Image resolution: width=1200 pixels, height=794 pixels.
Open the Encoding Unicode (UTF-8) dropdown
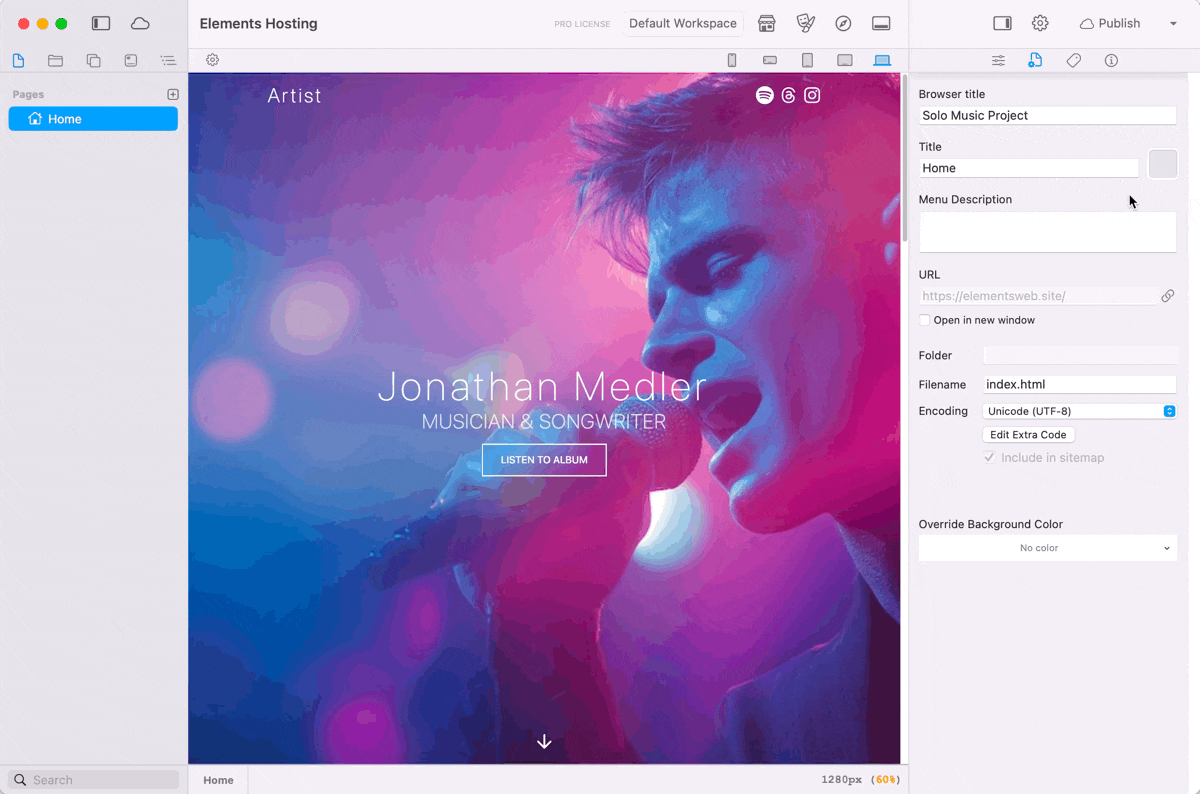pos(1079,411)
